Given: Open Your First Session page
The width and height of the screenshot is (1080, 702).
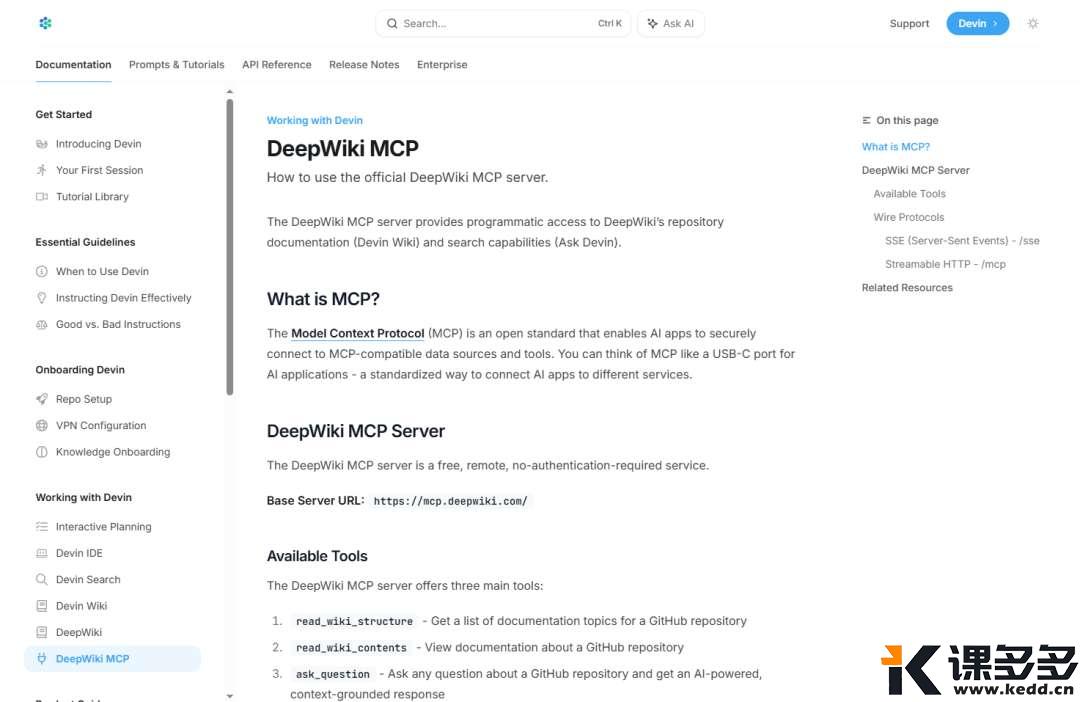Looking at the screenshot, I should pos(100,170).
